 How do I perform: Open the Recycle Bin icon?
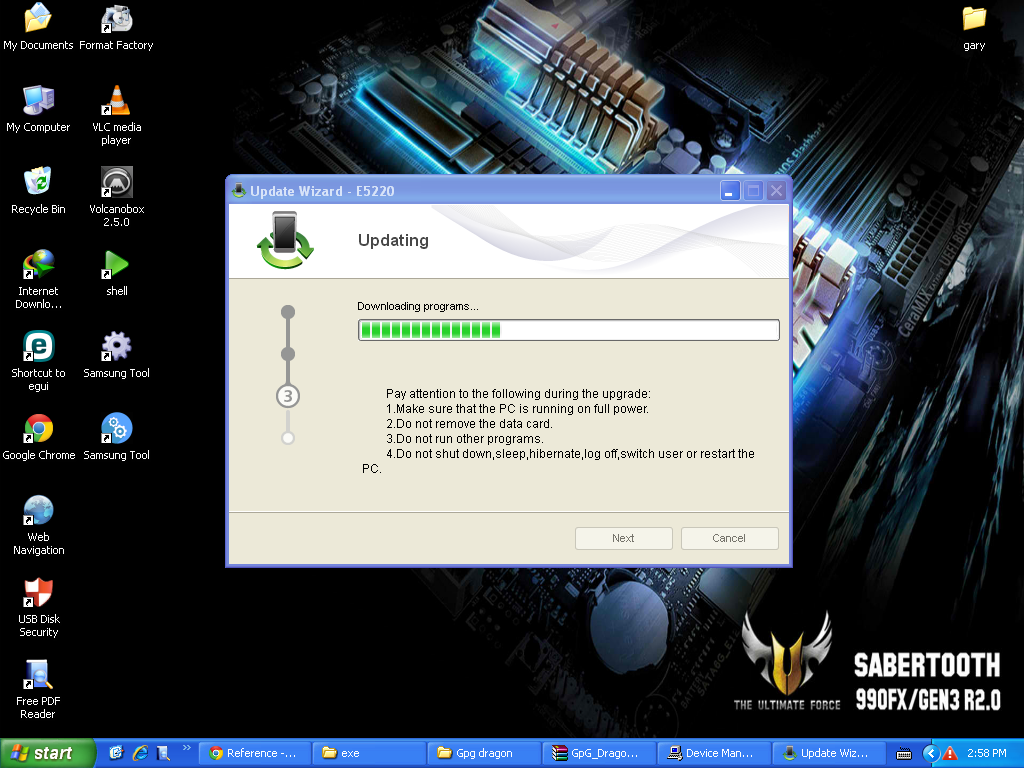click(38, 183)
